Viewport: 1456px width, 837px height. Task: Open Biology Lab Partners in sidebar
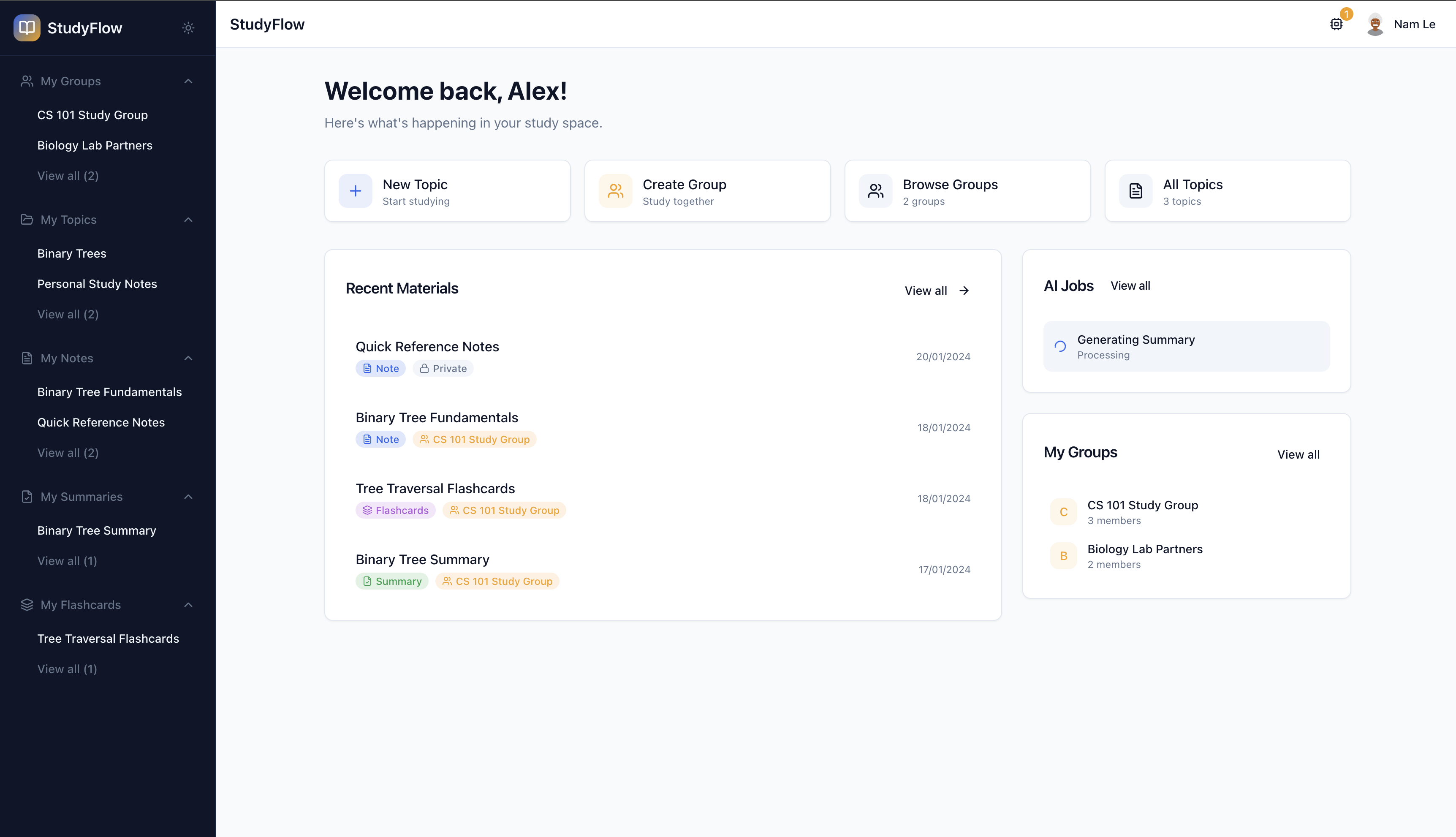[x=95, y=145]
